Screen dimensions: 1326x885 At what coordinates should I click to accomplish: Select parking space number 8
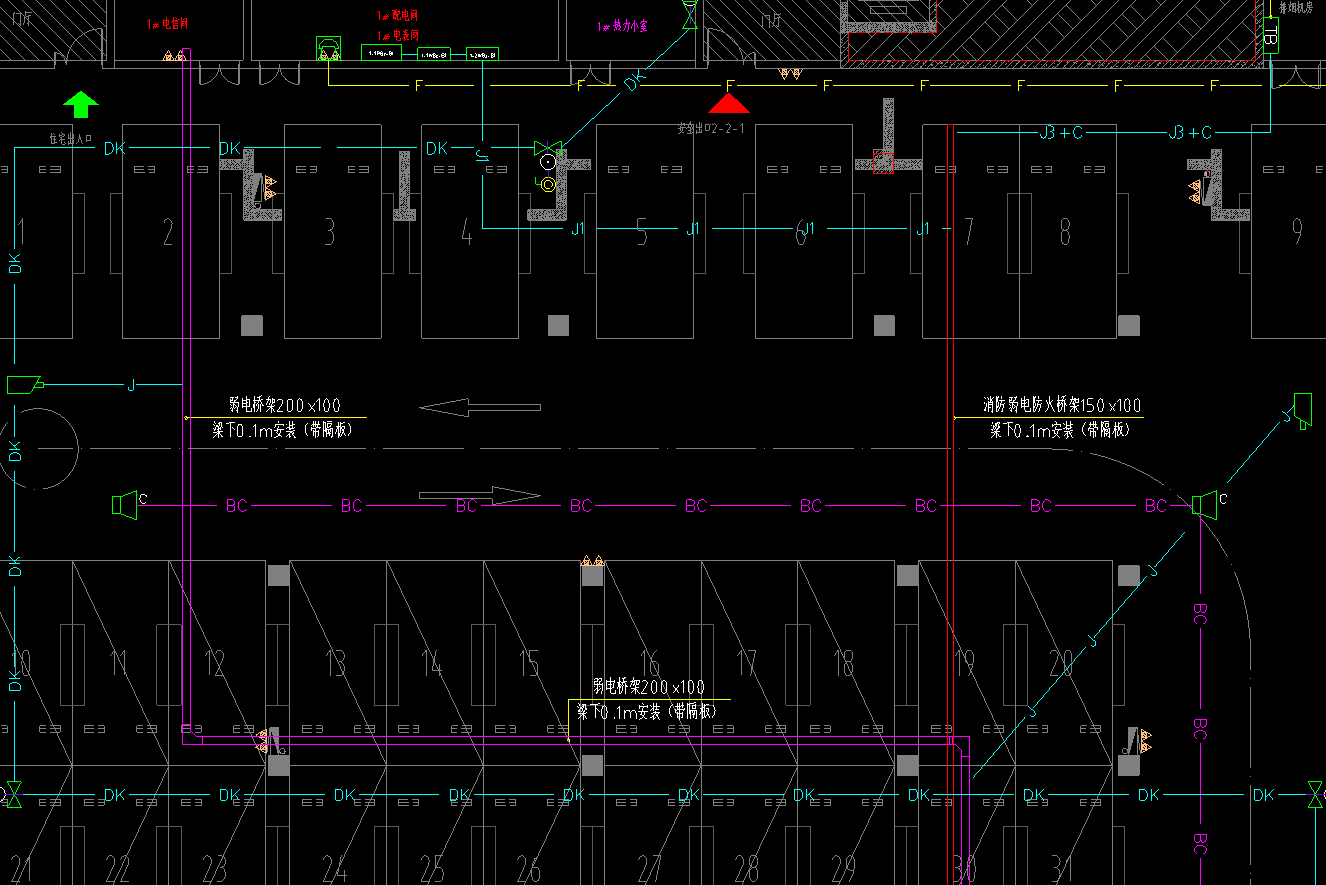coord(1065,232)
